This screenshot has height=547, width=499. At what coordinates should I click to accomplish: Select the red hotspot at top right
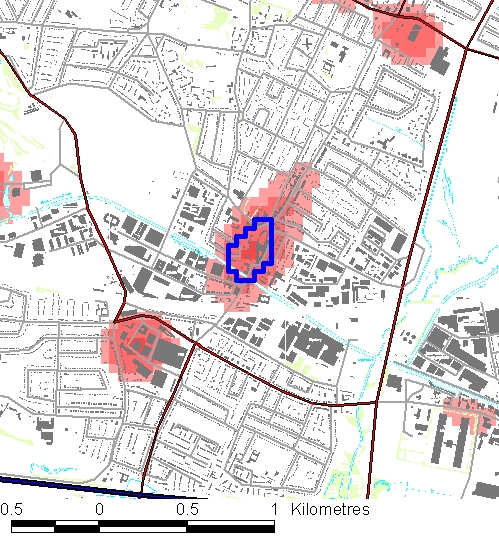407,34
